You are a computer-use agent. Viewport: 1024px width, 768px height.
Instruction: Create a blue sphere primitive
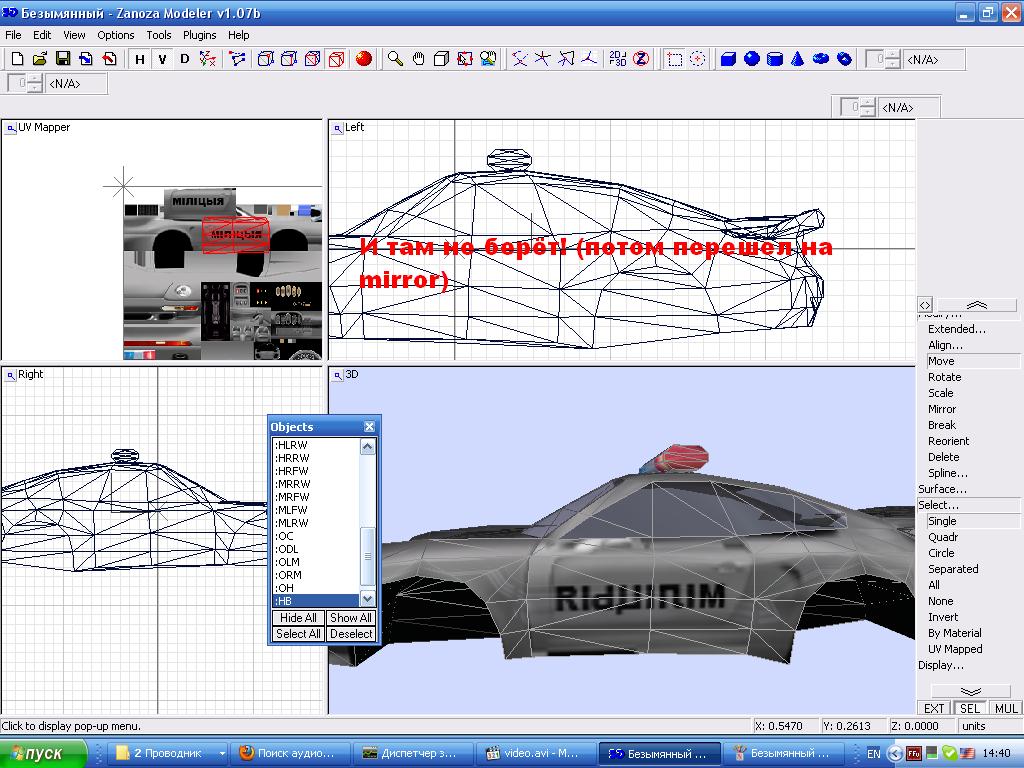pyautogui.click(x=752, y=59)
